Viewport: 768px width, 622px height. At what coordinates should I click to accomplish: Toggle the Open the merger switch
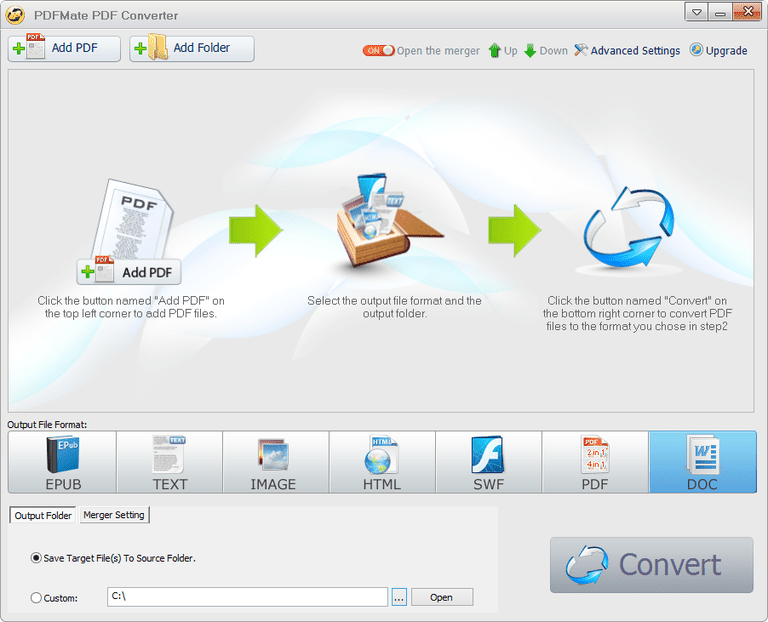(378, 50)
